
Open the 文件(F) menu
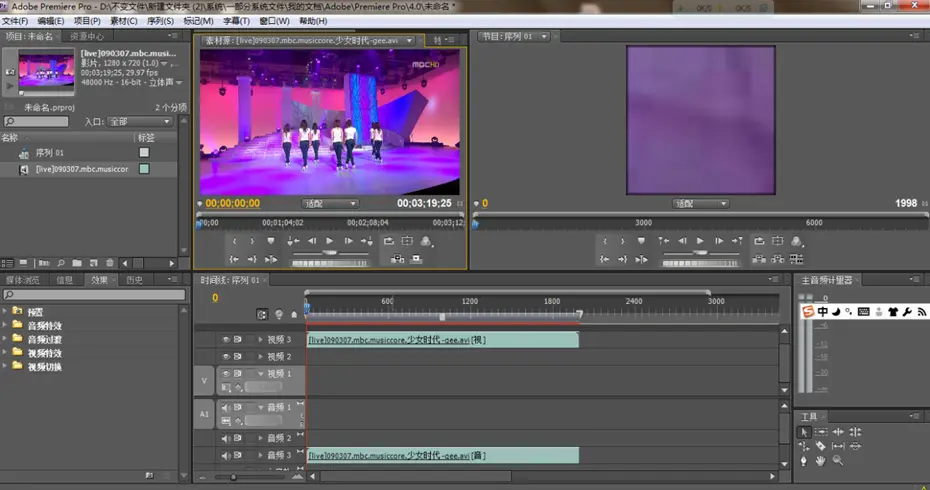[15, 21]
